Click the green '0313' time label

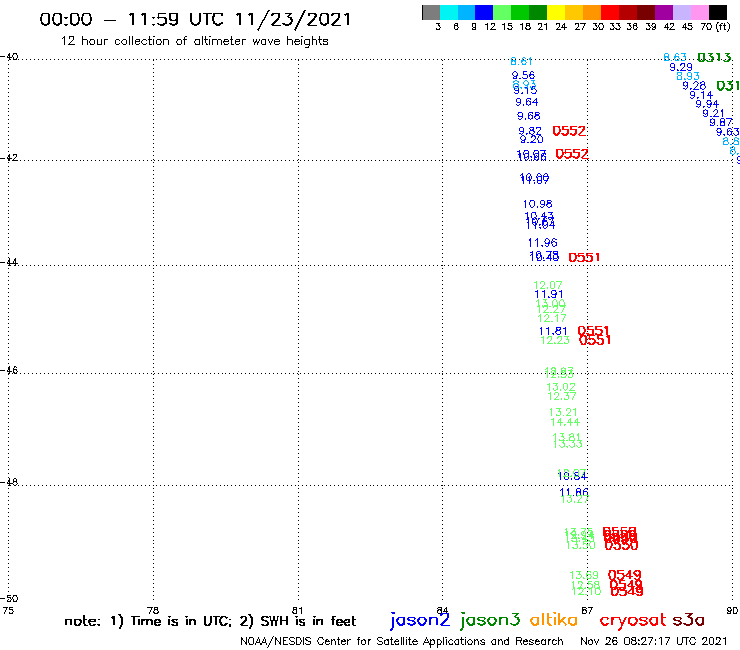tap(714, 58)
